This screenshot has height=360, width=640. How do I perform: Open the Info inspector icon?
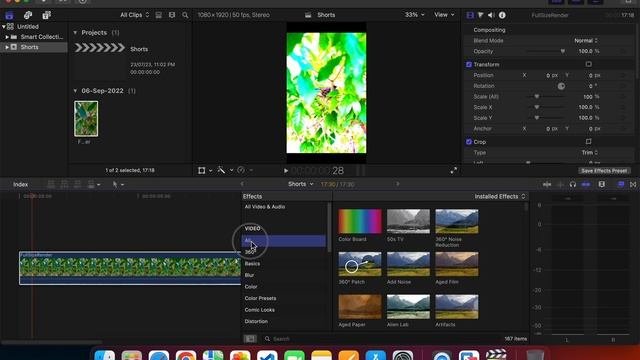point(502,15)
